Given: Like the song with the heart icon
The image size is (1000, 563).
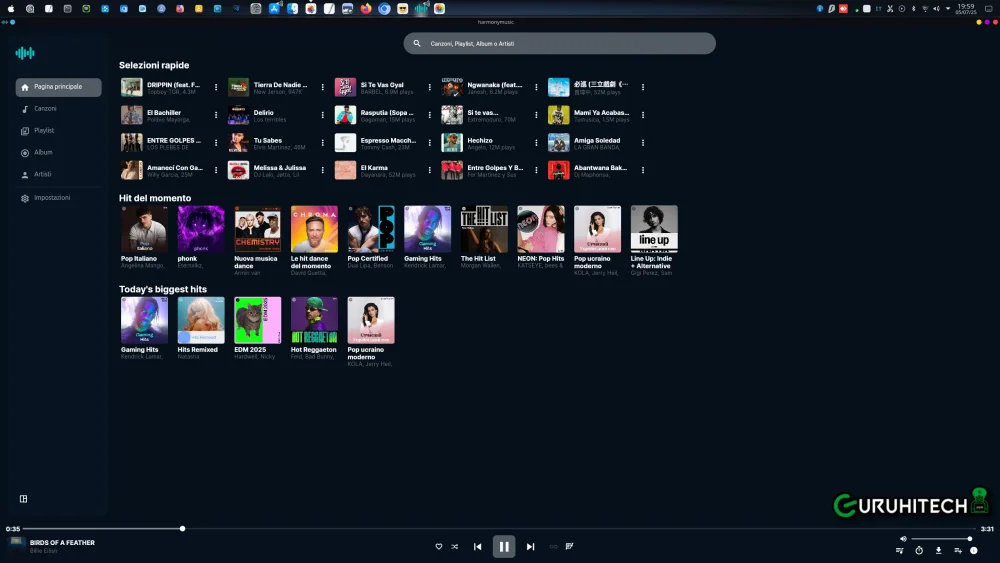Looking at the screenshot, I should [x=438, y=546].
